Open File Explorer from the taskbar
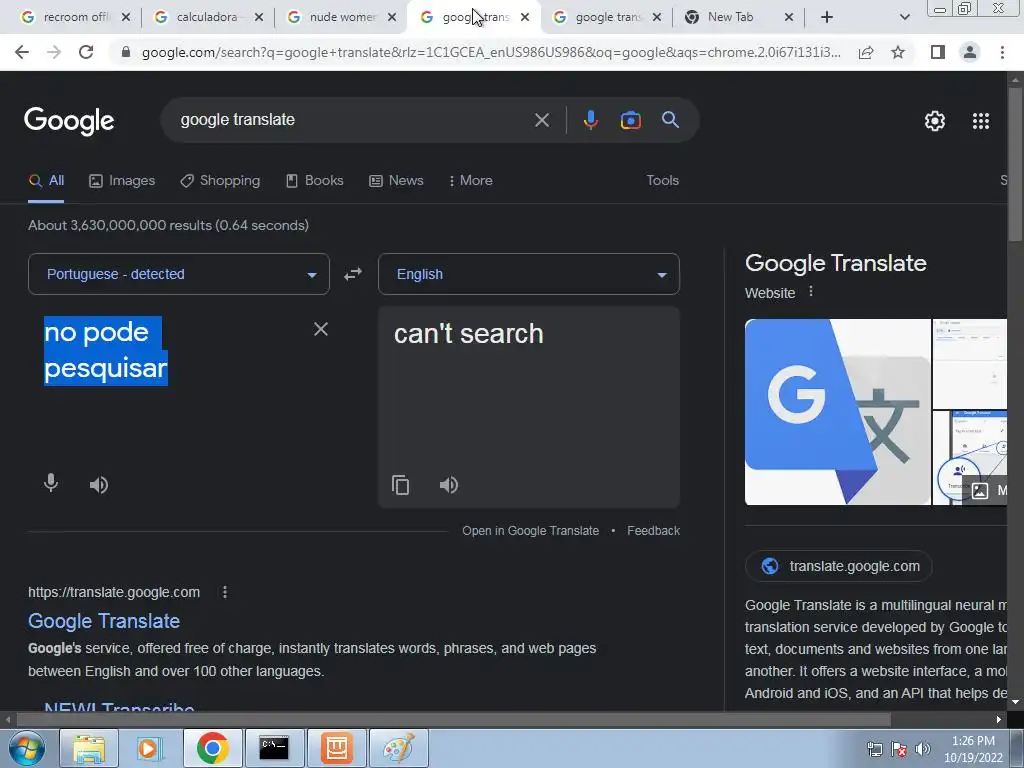The width and height of the screenshot is (1024, 768). tap(89, 748)
